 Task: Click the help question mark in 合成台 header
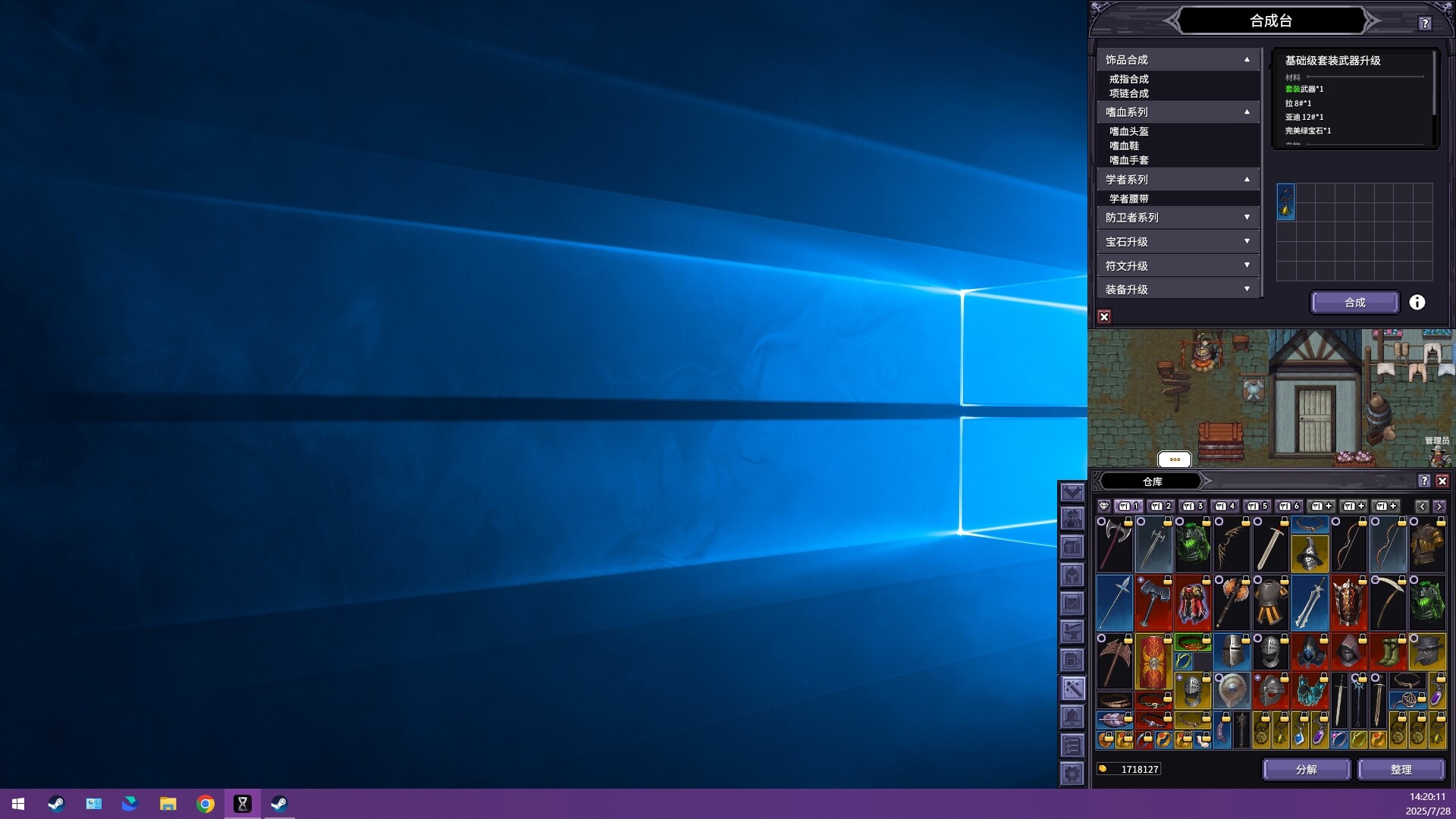1425,24
